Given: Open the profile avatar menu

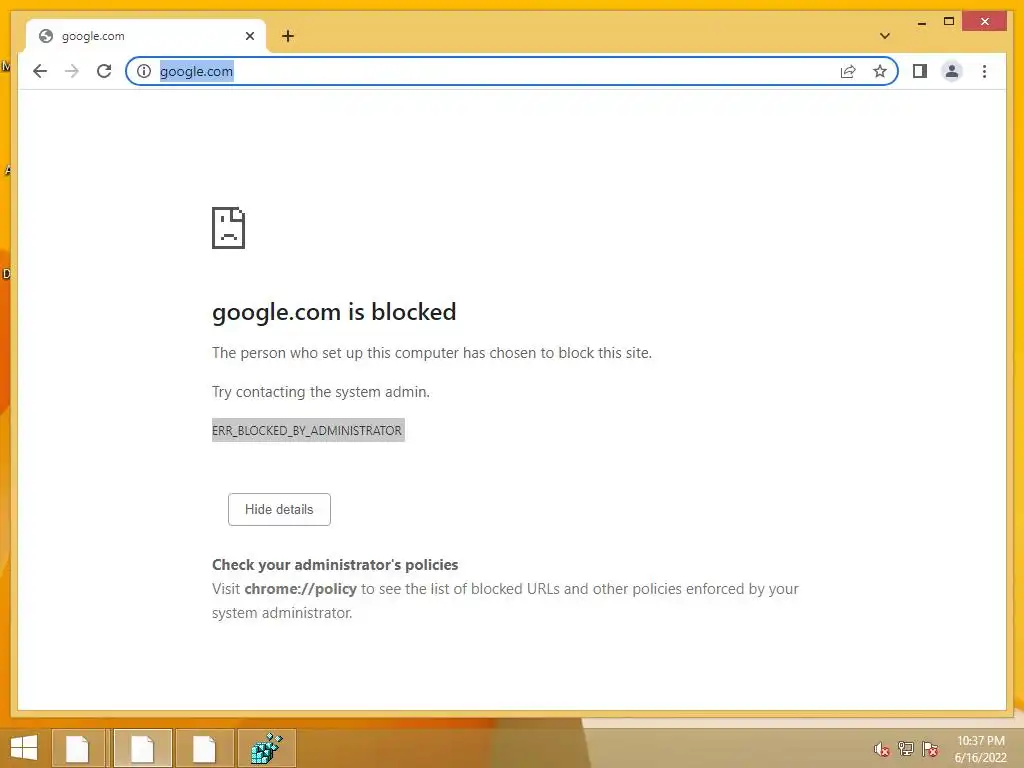Looking at the screenshot, I should [x=952, y=71].
